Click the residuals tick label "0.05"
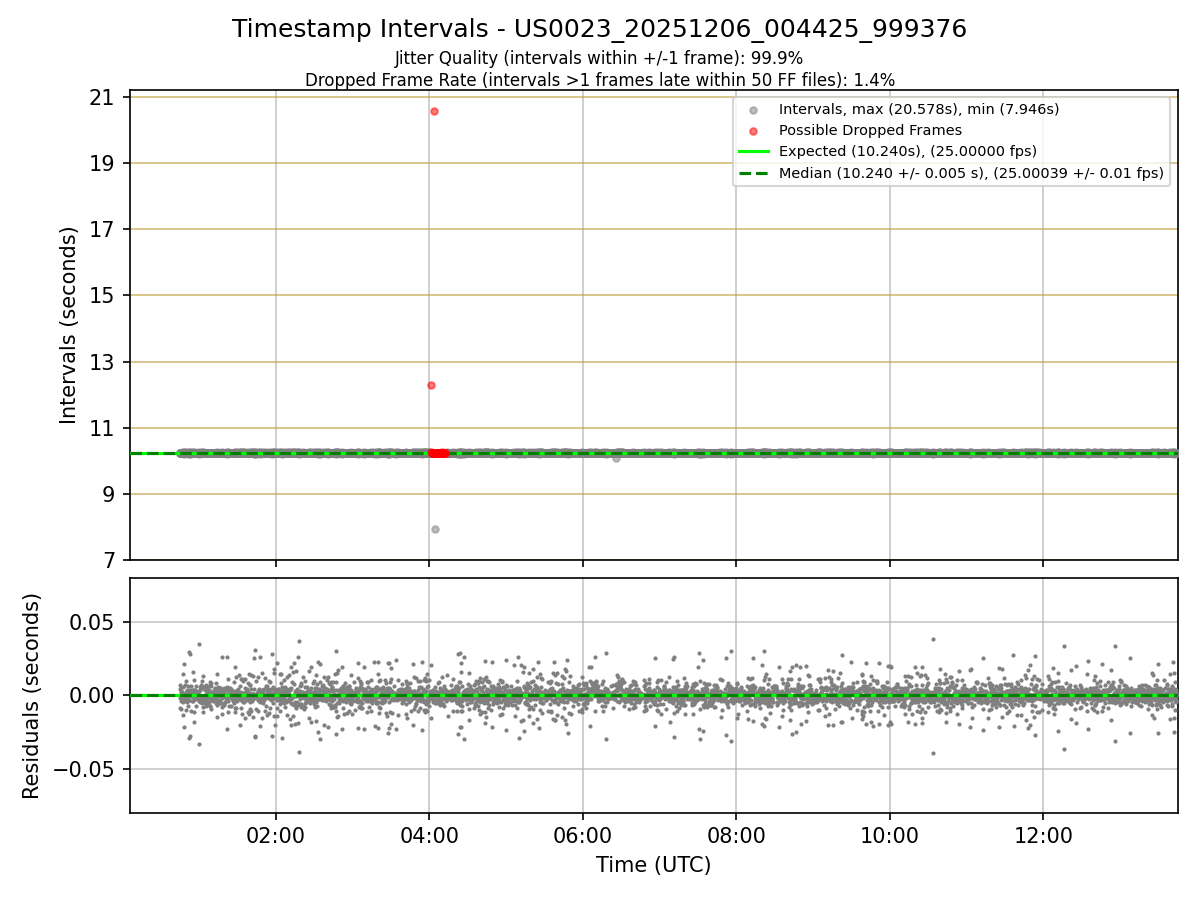This screenshot has width=1200, height=900. pos(93,622)
